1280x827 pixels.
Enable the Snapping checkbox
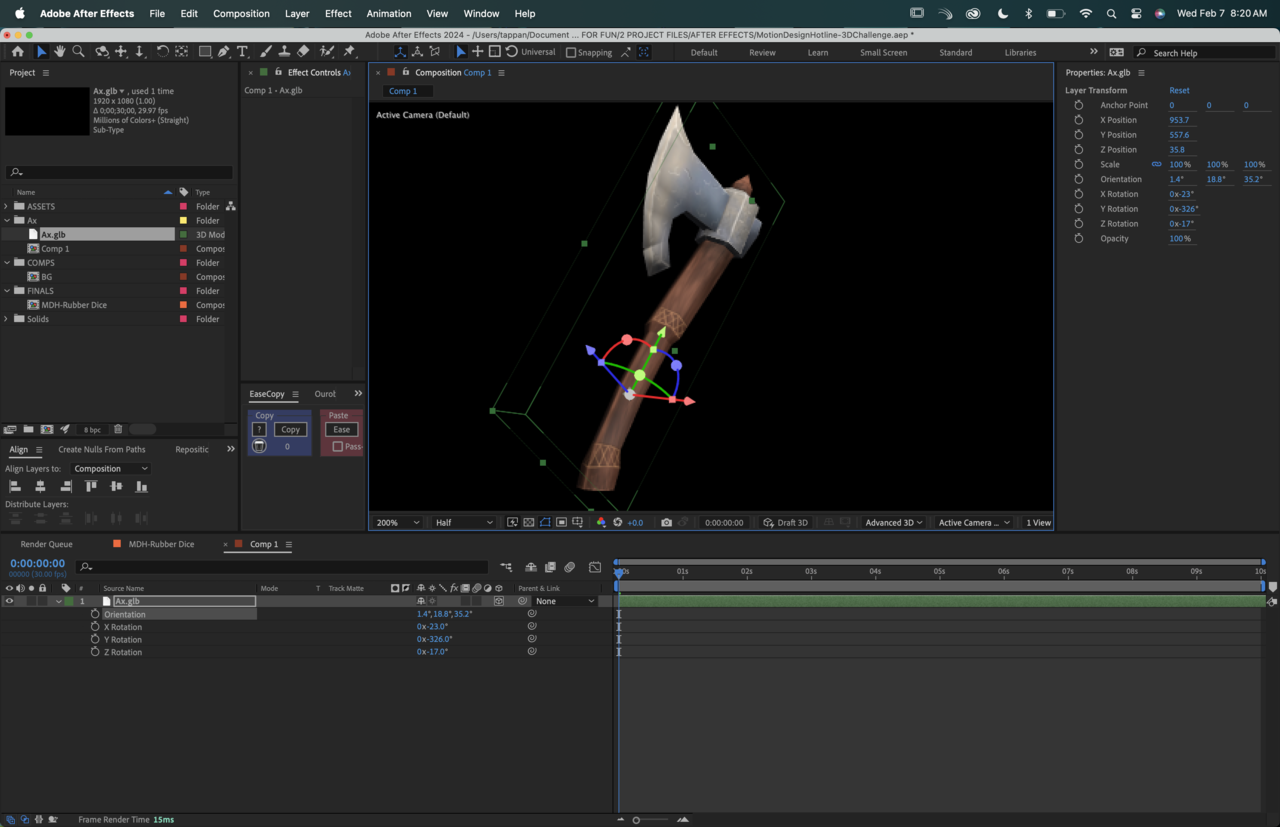coord(571,53)
